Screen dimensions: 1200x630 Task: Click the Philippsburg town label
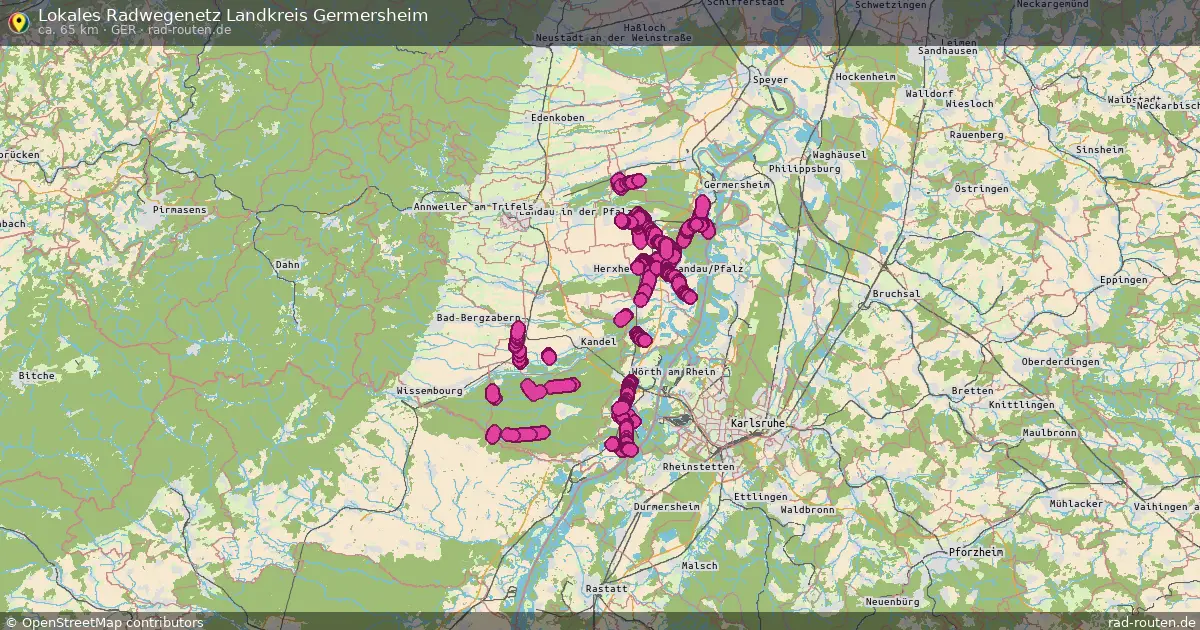click(805, 169)
